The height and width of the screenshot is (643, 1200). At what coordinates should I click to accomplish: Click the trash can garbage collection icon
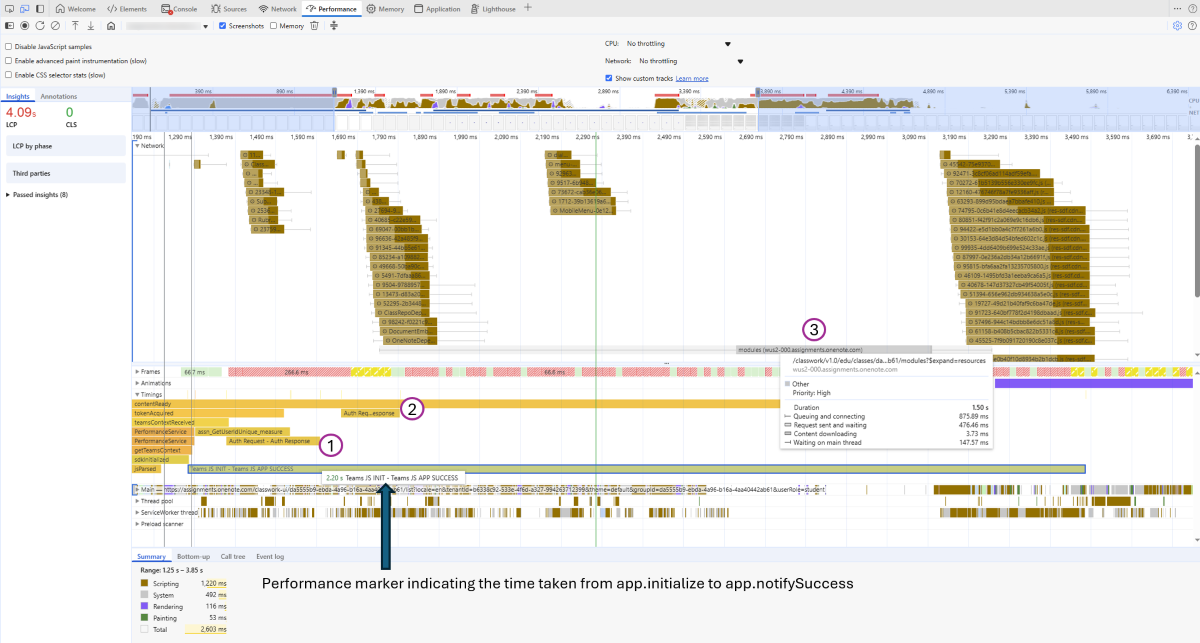(x=314, y=26)
